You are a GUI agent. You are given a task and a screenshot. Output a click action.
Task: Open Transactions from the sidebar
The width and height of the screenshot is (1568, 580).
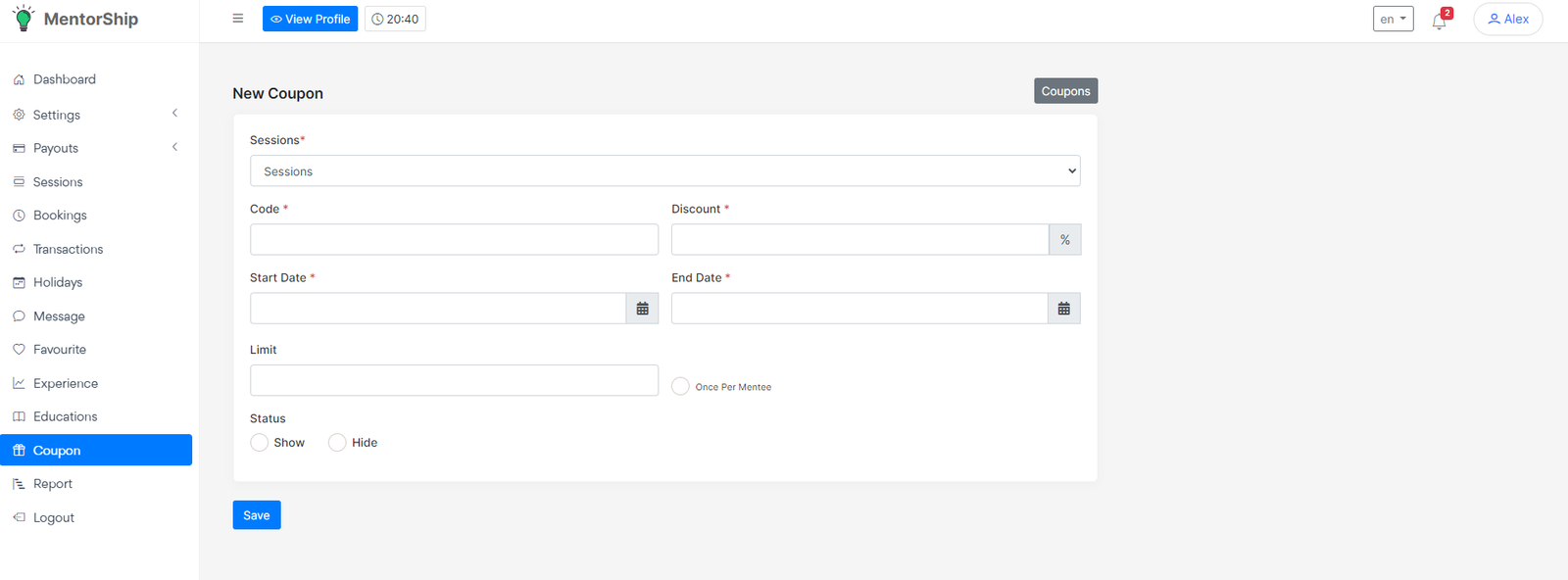pos(68,250)
